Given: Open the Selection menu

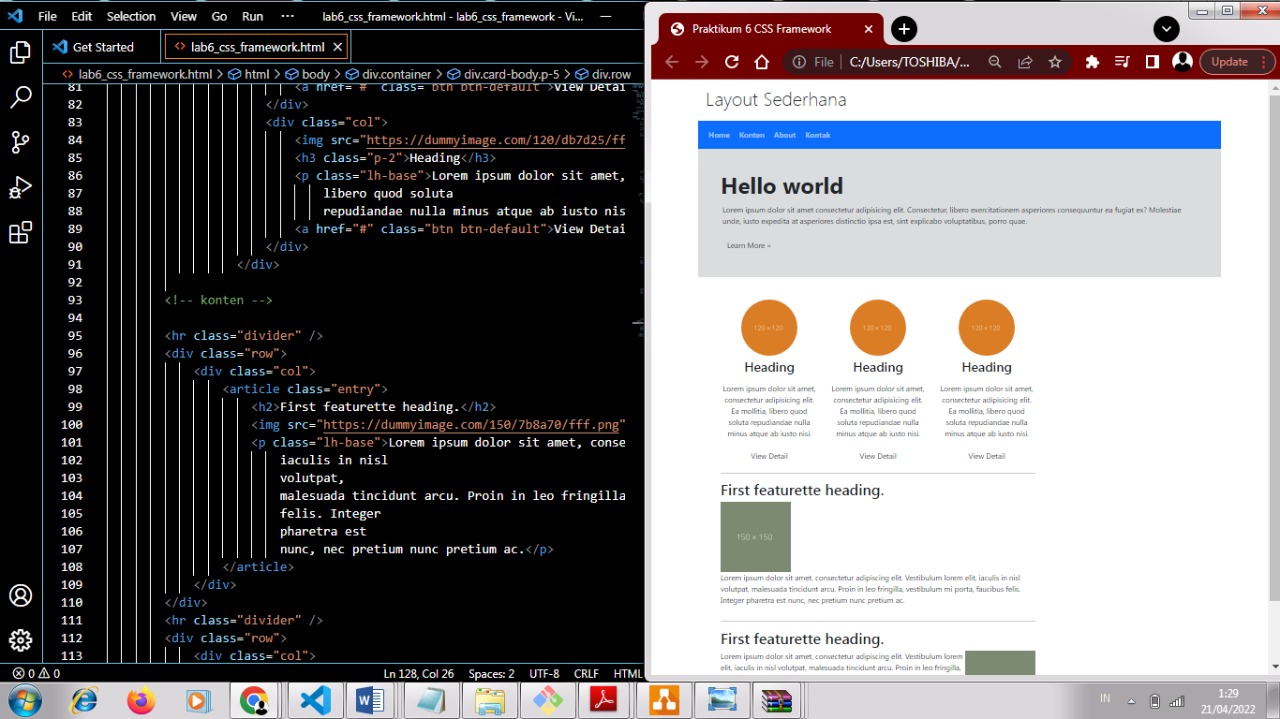Looking at the screenshot, I should click(x=131, y=16).
